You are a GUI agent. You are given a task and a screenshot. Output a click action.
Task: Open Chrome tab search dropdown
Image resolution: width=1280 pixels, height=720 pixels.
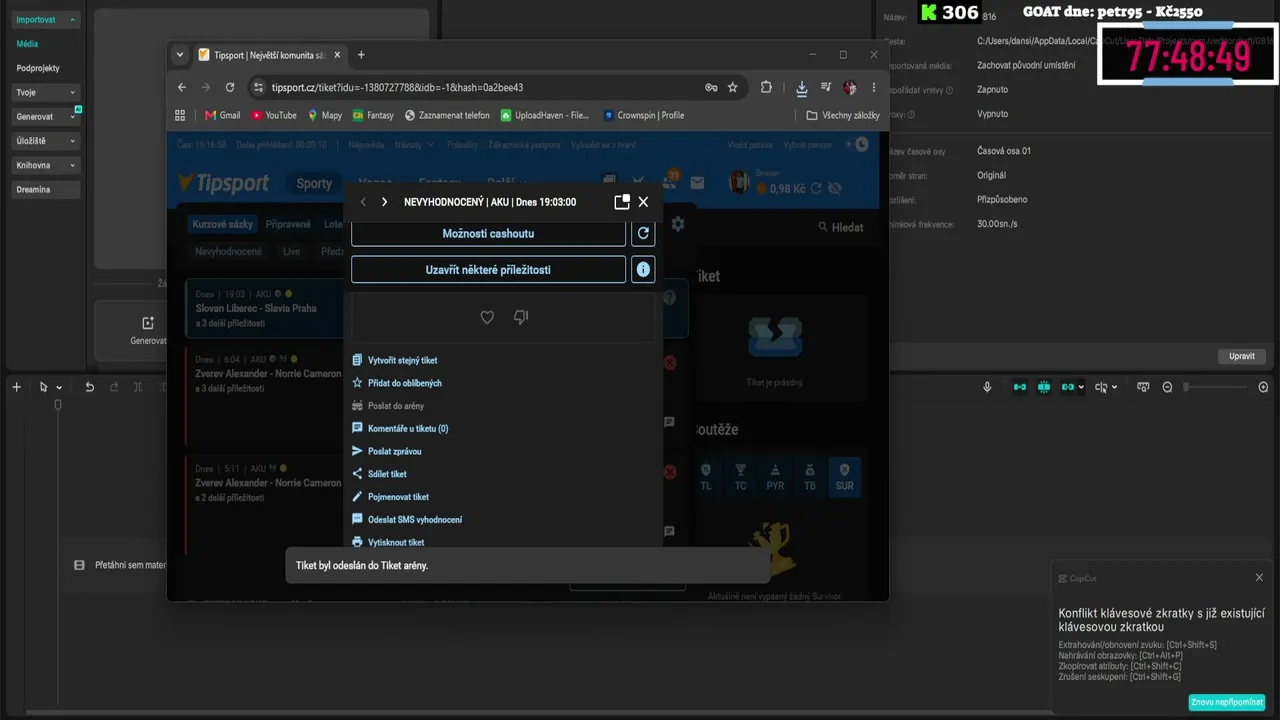pyautogui.click(x=180, y=55)
